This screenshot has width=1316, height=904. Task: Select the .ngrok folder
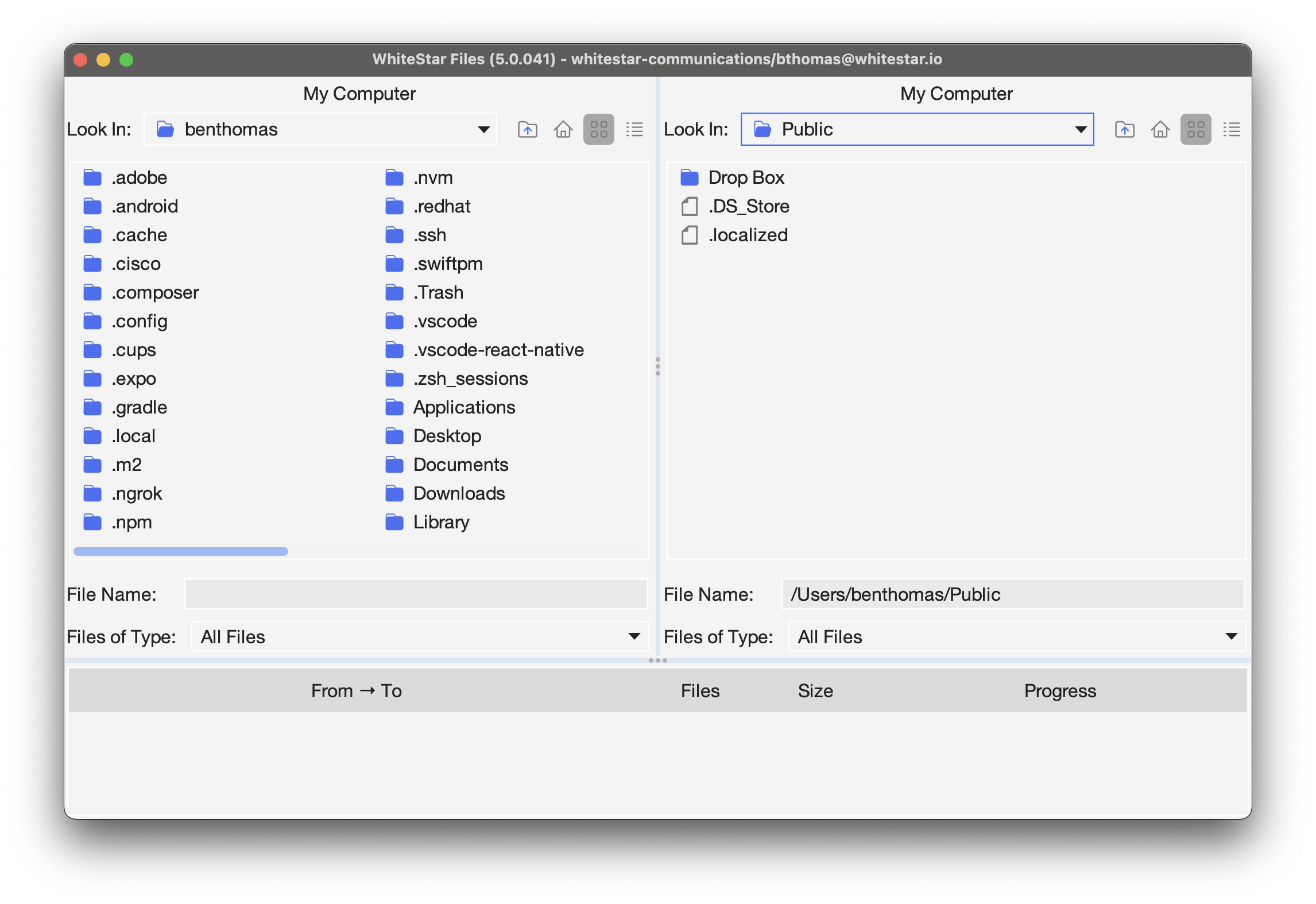[x=123, y=493]
